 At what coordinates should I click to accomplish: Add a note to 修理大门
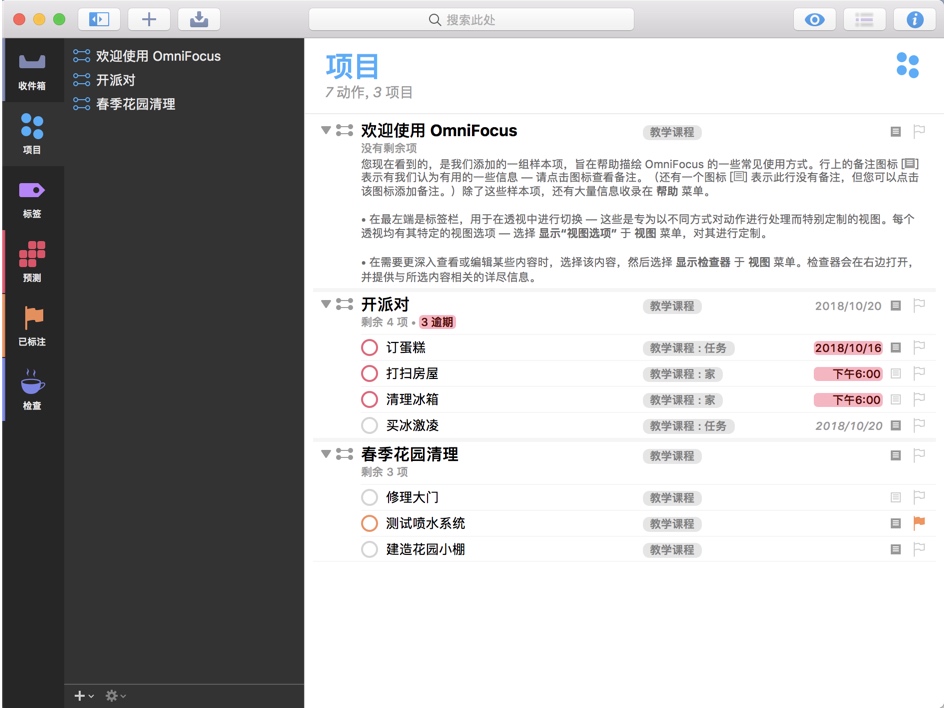tap(896, 497)
